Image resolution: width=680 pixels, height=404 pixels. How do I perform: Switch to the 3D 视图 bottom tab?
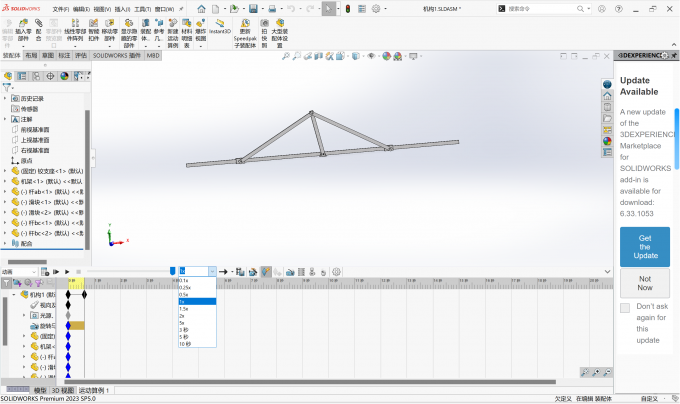63,391
